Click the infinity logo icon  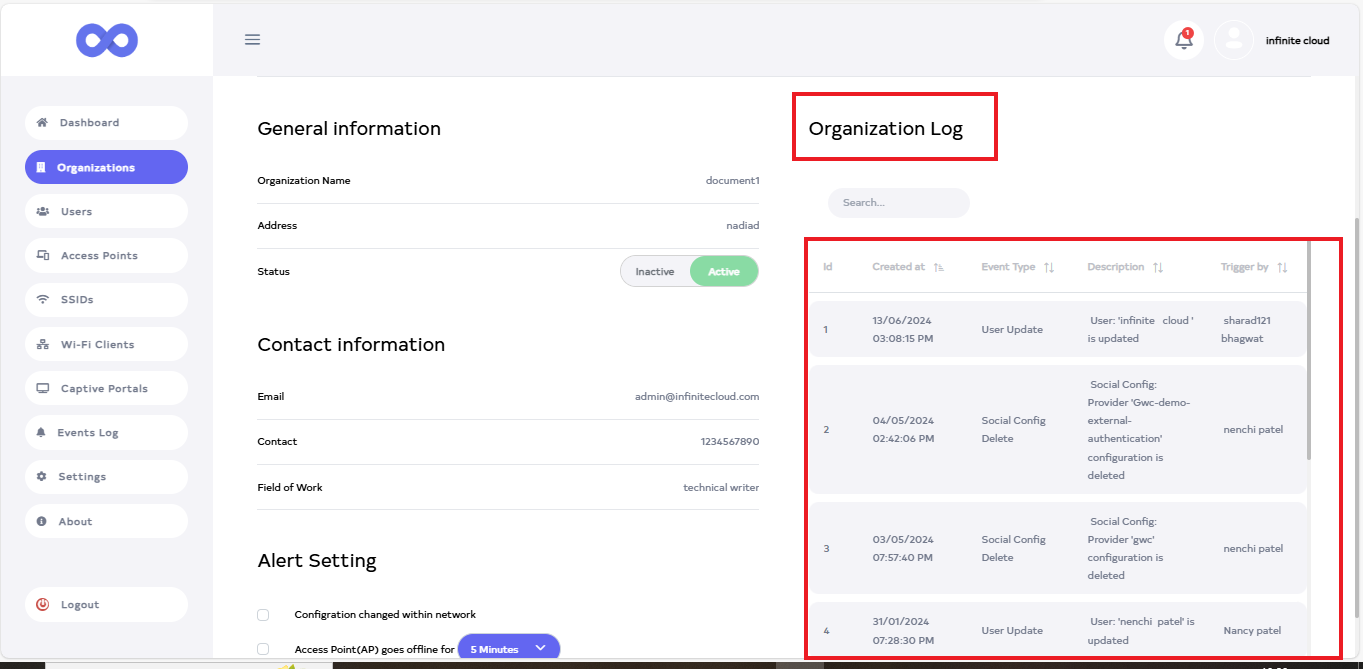pos(107,40)
